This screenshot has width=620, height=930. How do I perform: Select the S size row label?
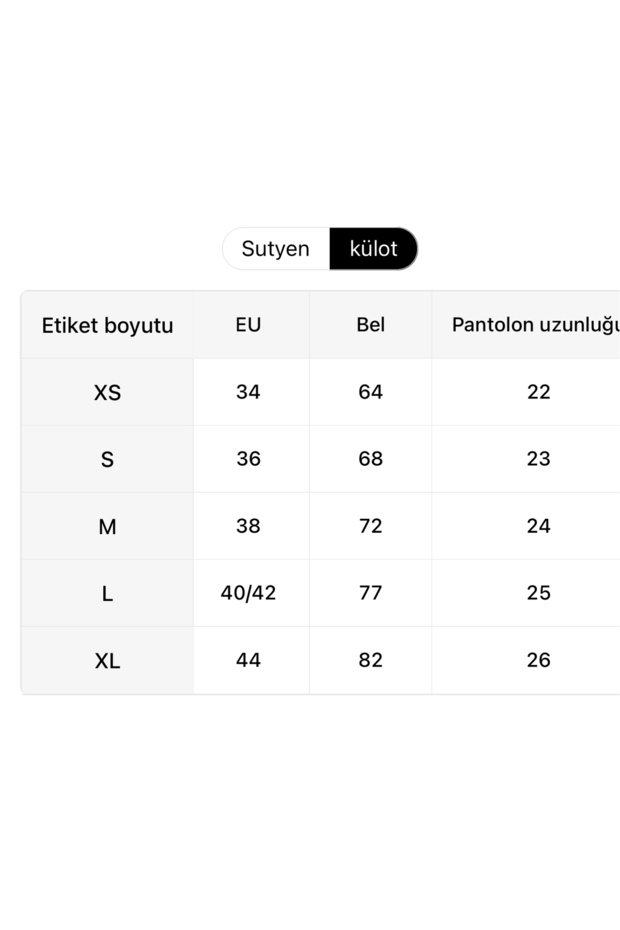(x=107, y=459)
